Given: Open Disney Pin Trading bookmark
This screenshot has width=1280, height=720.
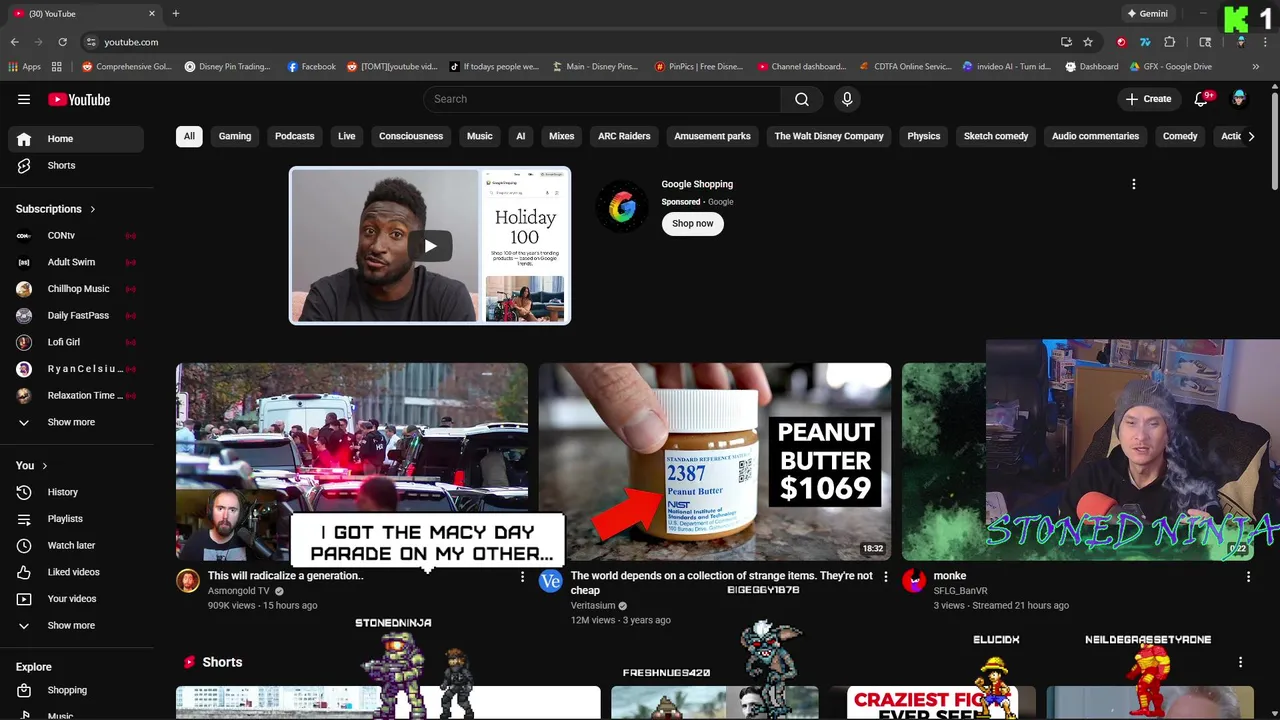Looking at the screenshot, I should [227, 67].
